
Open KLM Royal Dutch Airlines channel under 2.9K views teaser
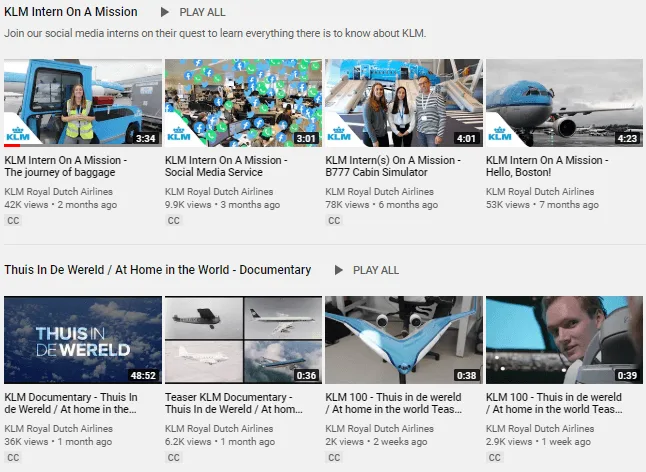tap(540, 429)
